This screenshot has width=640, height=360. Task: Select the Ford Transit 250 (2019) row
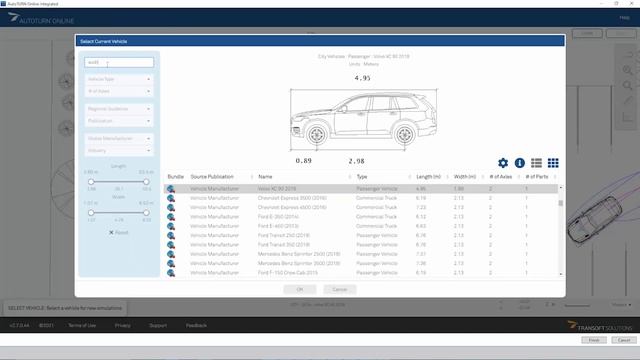(361, 236)
